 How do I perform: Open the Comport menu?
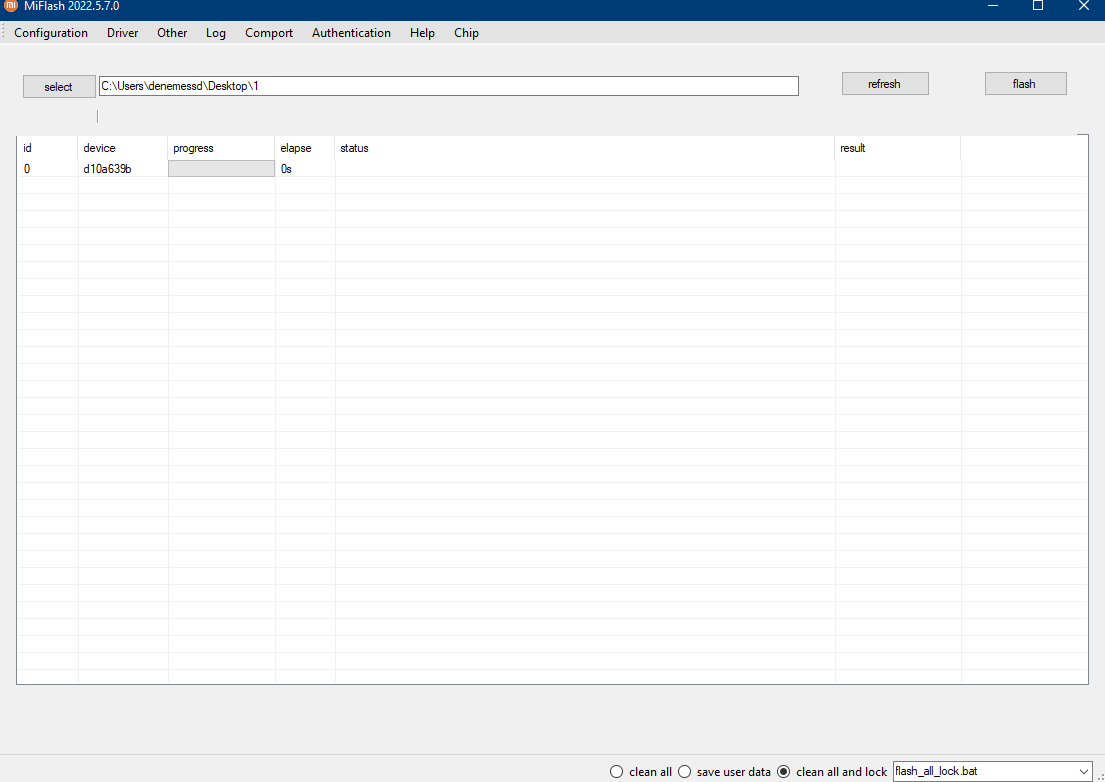pos(268,33)
